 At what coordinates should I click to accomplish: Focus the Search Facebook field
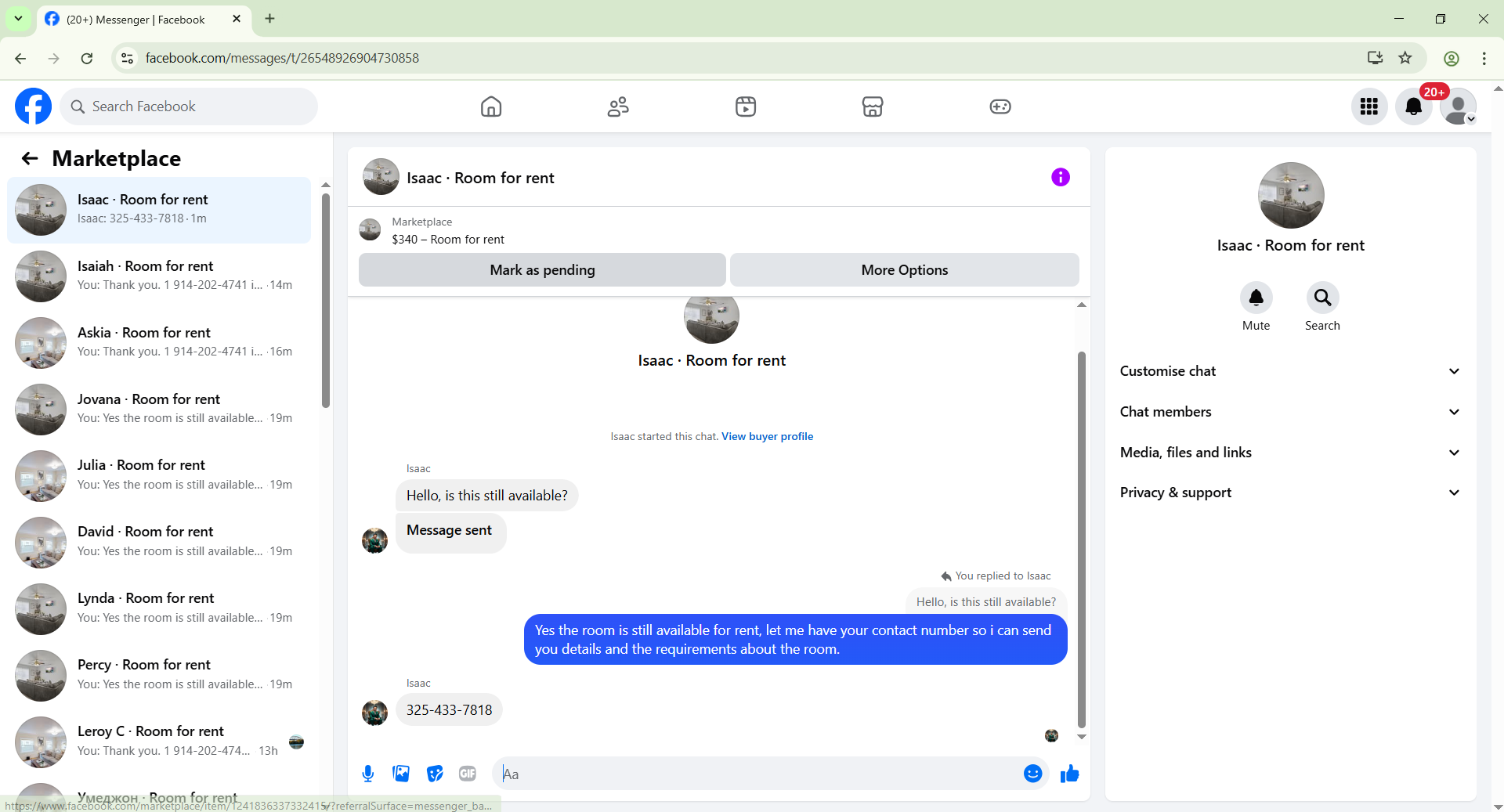click(x=189, y=106)
